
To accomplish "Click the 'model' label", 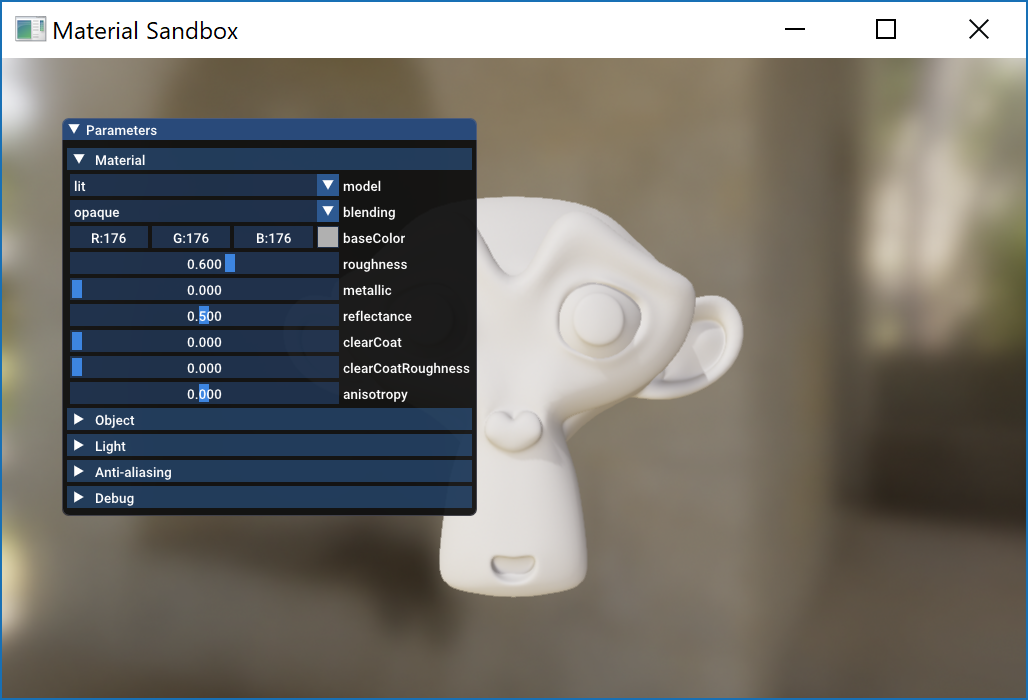I will click(362, 186).
